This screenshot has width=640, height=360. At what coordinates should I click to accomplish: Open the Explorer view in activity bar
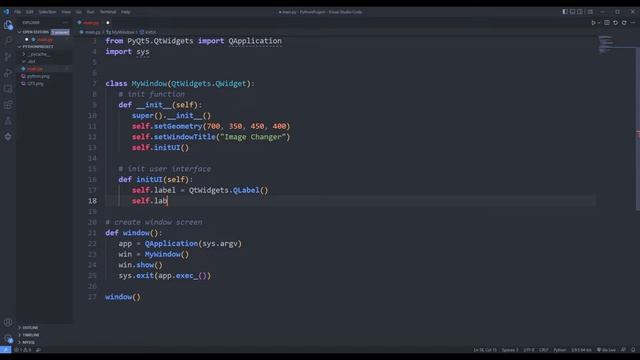point(8,25)
